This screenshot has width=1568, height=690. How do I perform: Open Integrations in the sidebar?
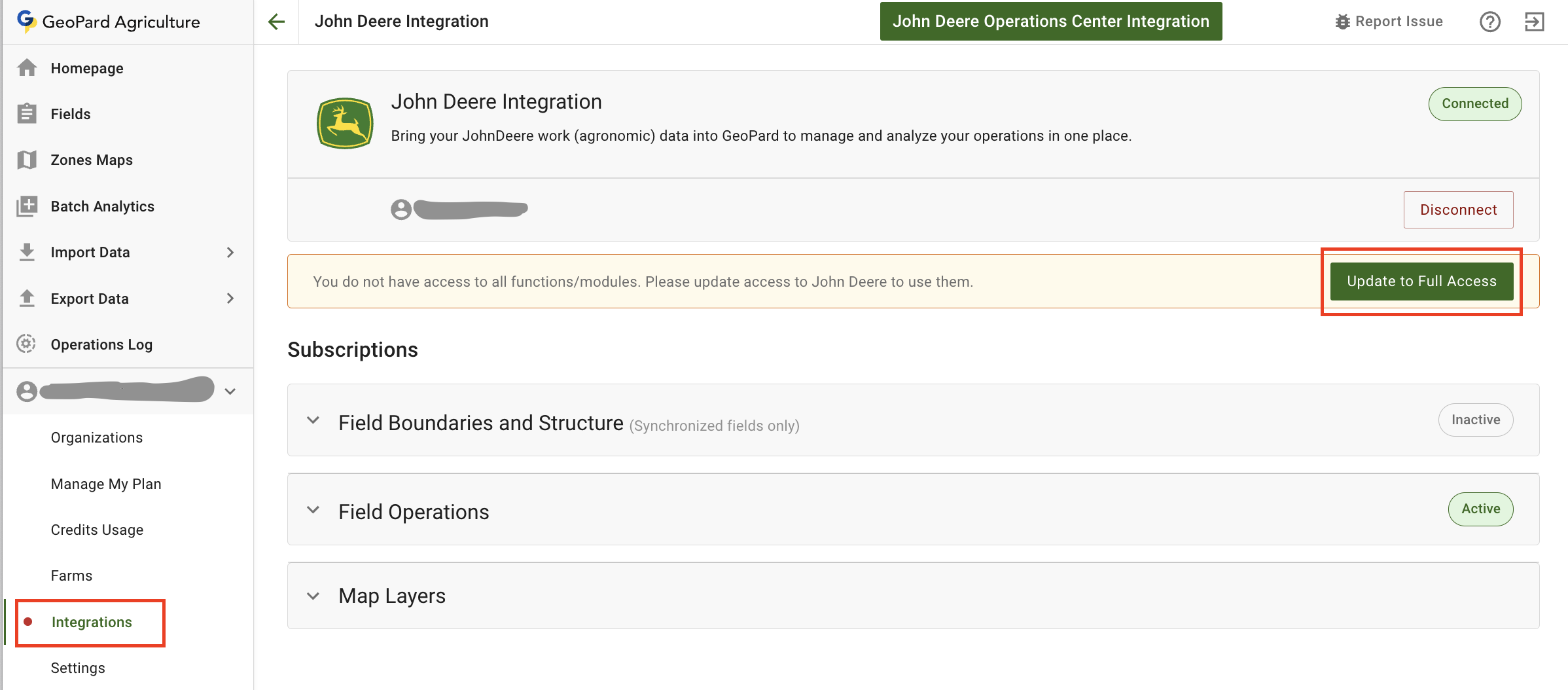(x=92, y=622)
